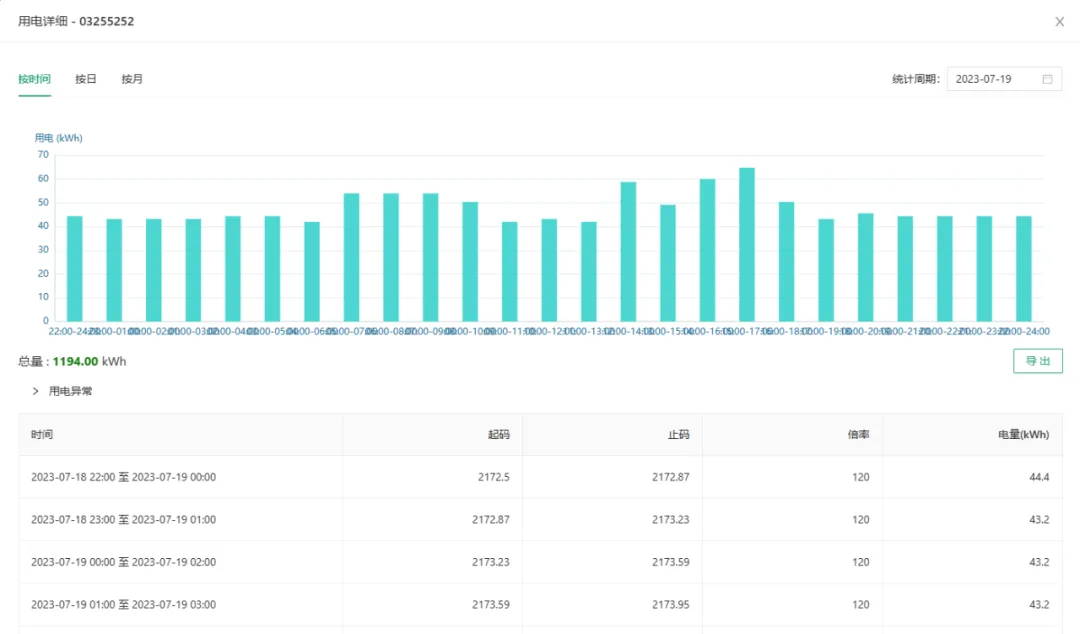Screen dimensions: 1080x634
Task: Click the dialog title 用电详细 - 03255252
Action: pyautogui.click(x=76, y=21)
